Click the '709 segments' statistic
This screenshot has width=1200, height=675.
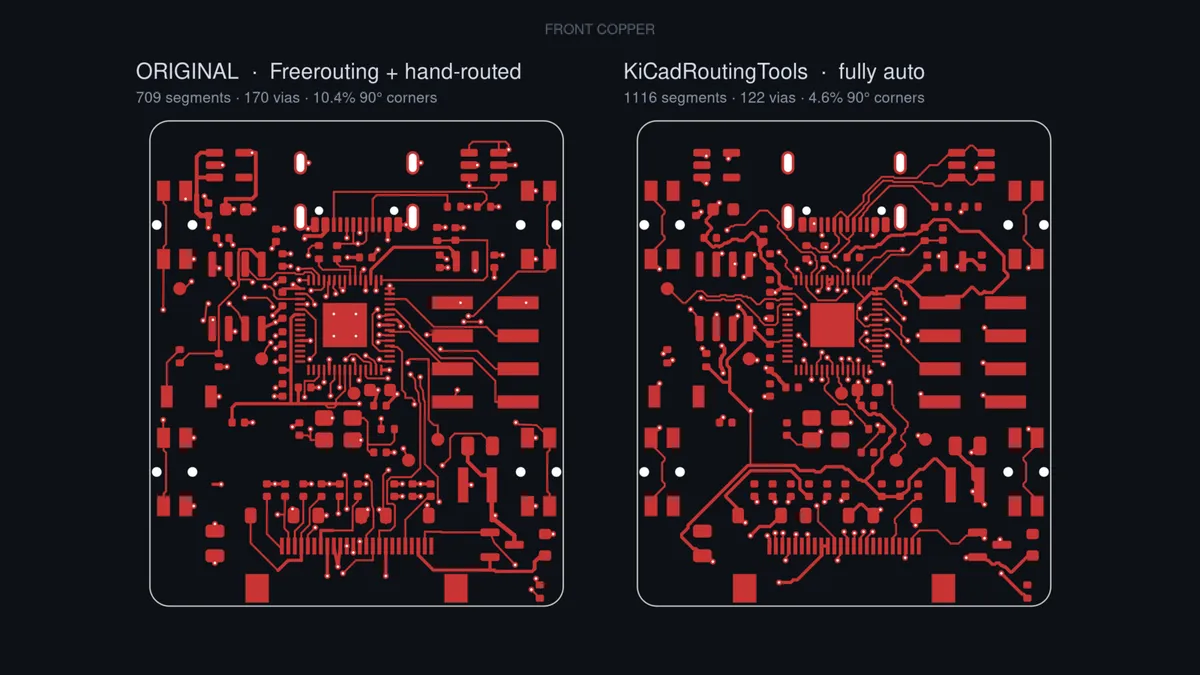[x=183, y=98]
